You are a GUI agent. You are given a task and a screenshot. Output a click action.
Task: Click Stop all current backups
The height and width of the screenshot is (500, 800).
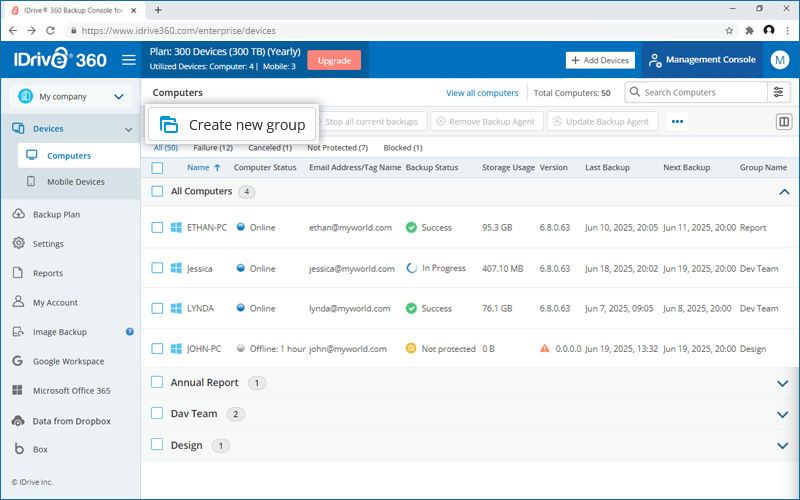click(371, 121)
